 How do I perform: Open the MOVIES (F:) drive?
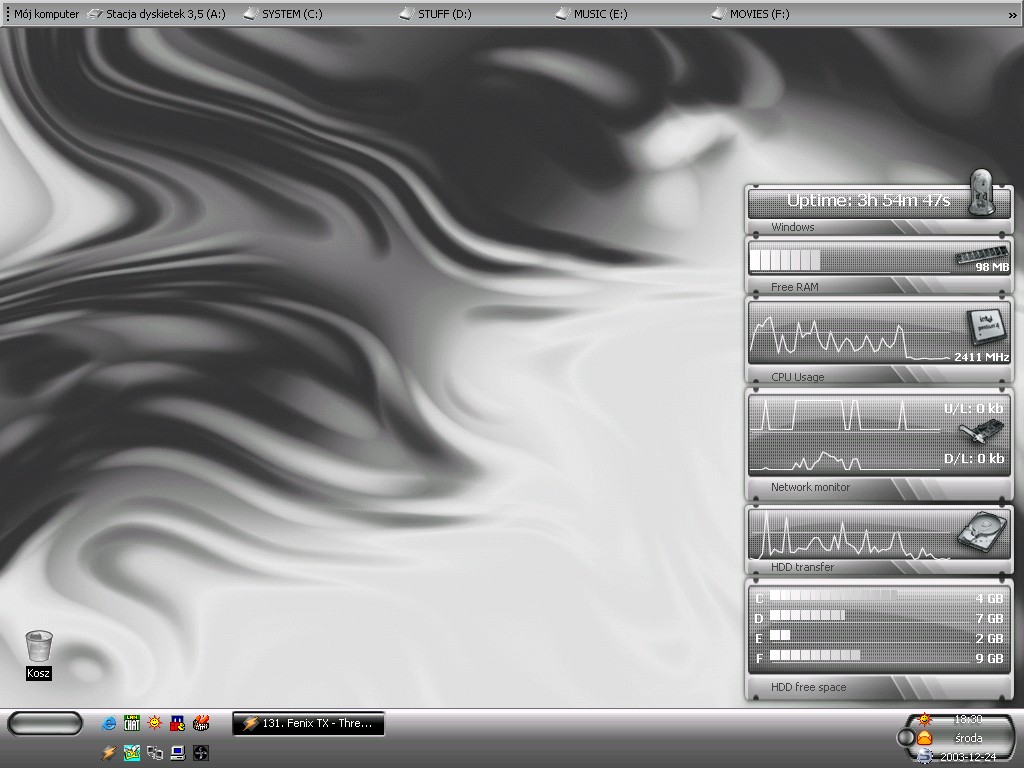[x=750, y=14]
